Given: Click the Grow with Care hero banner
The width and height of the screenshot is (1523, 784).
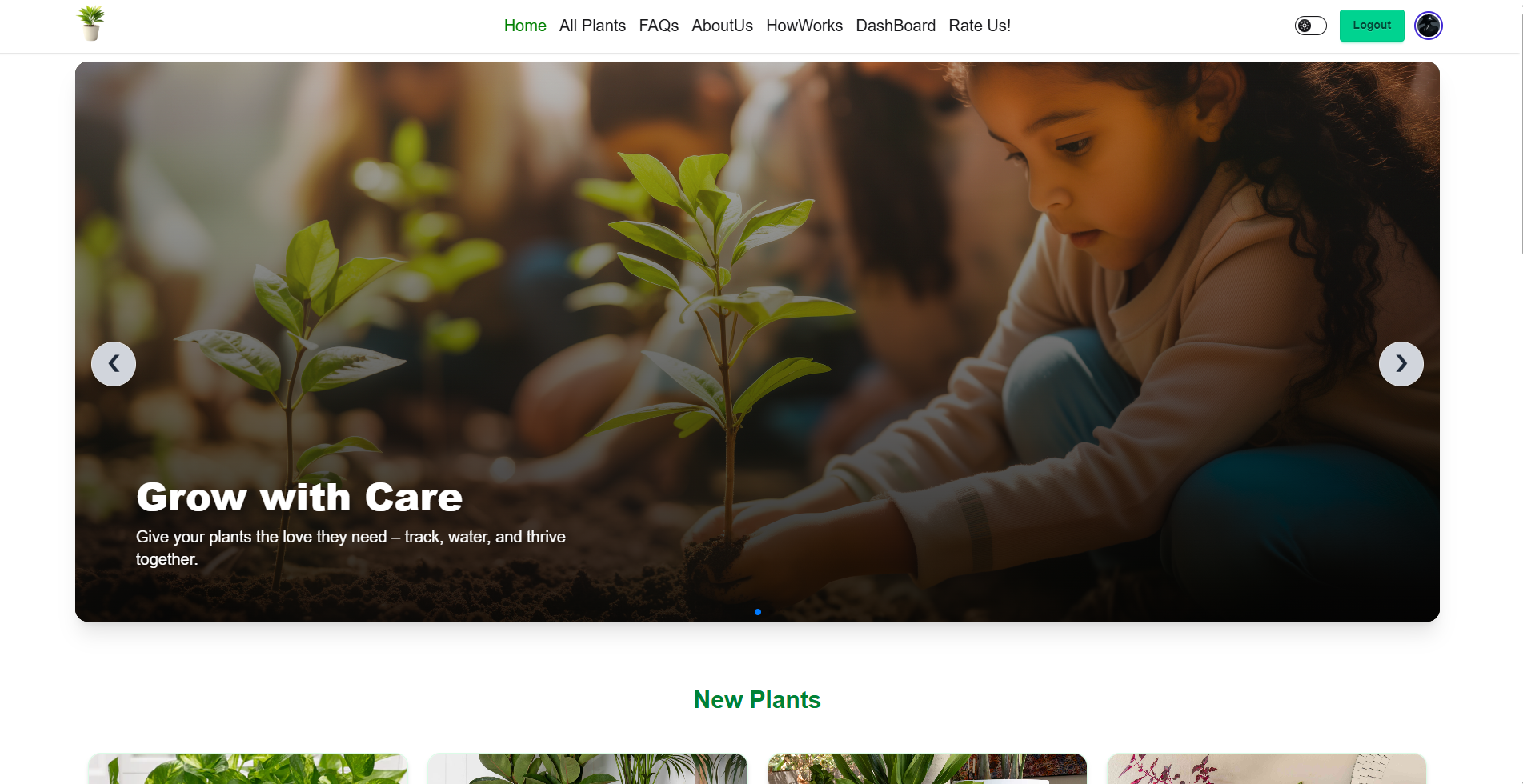Looking at the screenshot, I should click(757, 342).
